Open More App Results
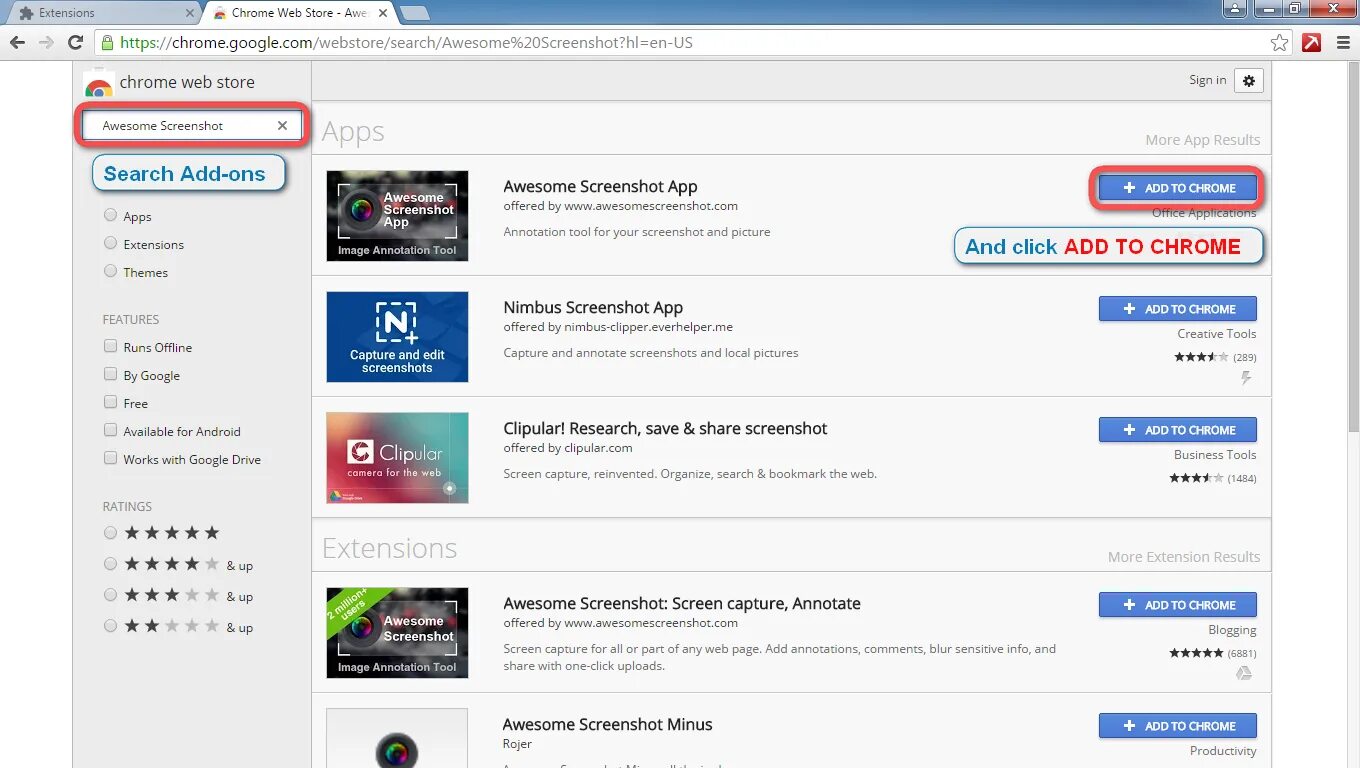This screenshot has height=768, width=1360. coord(1203,140)
